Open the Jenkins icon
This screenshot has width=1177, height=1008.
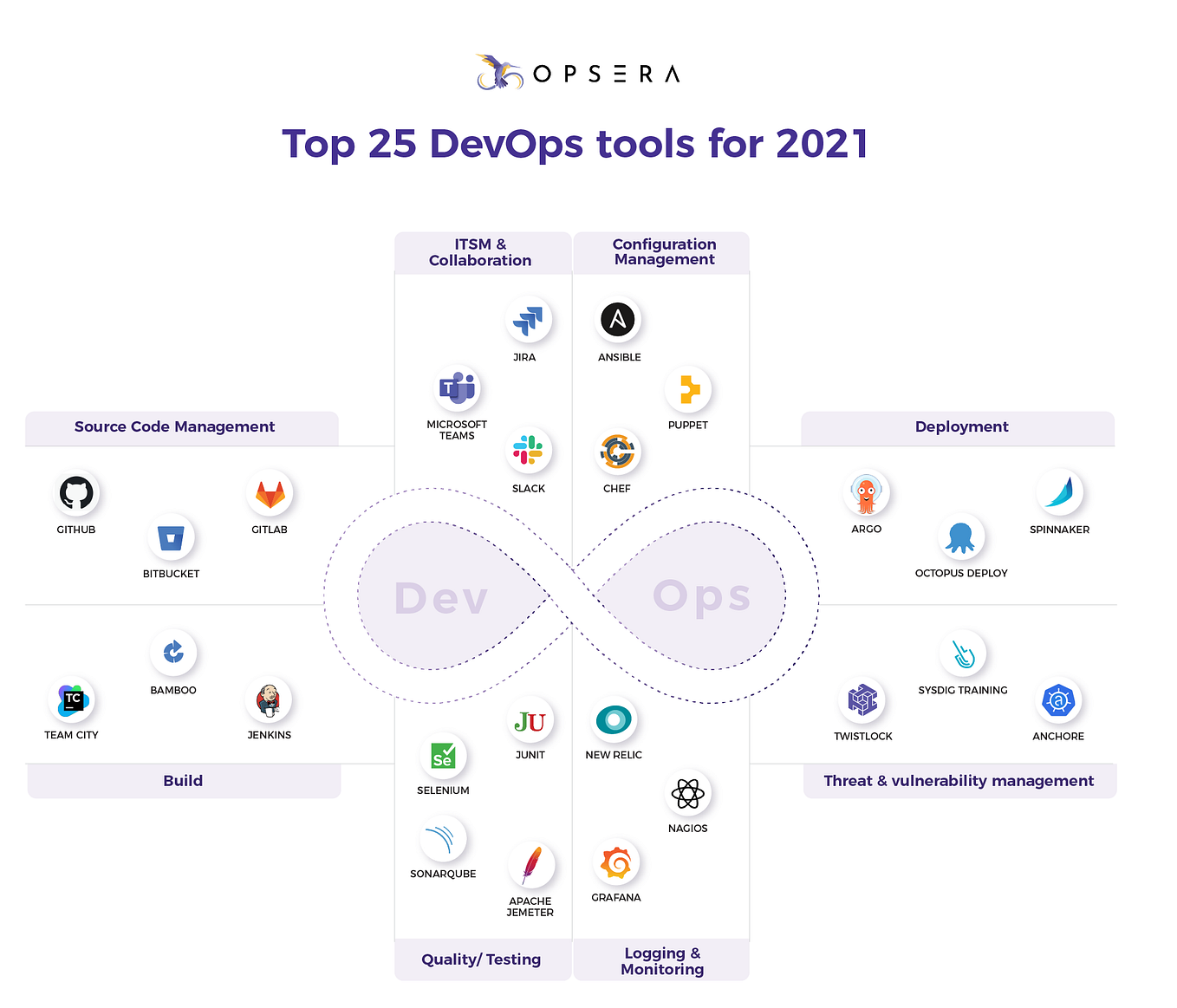coord(270,698)
